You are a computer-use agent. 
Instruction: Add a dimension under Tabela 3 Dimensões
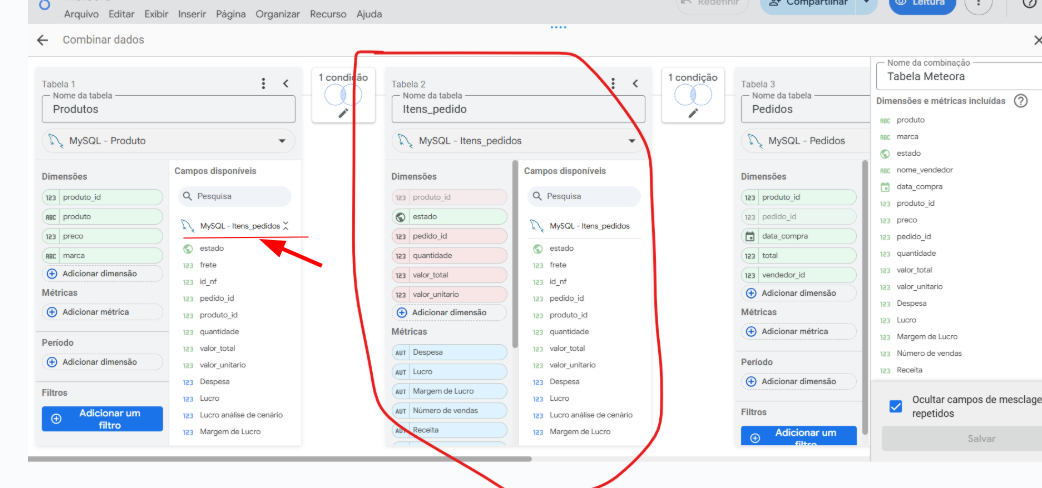[x=799, y=293]
